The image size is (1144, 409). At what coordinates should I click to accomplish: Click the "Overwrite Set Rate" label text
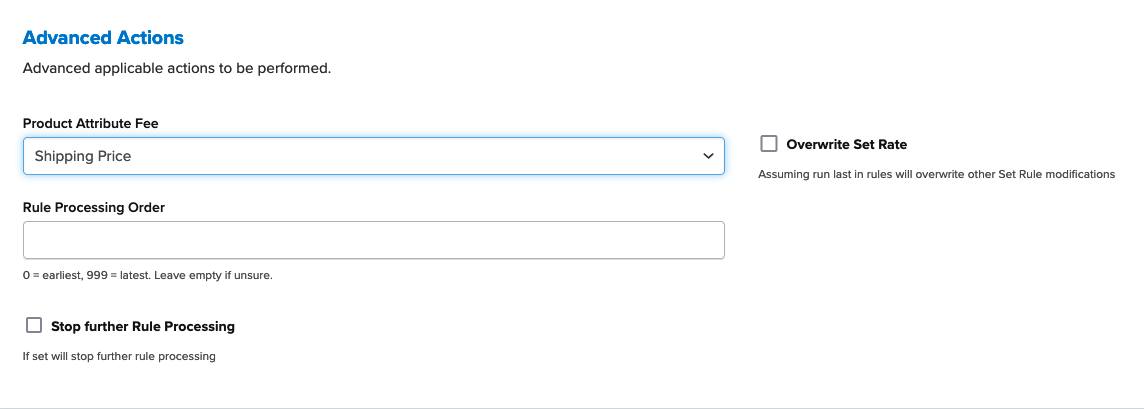(x=846, y=144)
